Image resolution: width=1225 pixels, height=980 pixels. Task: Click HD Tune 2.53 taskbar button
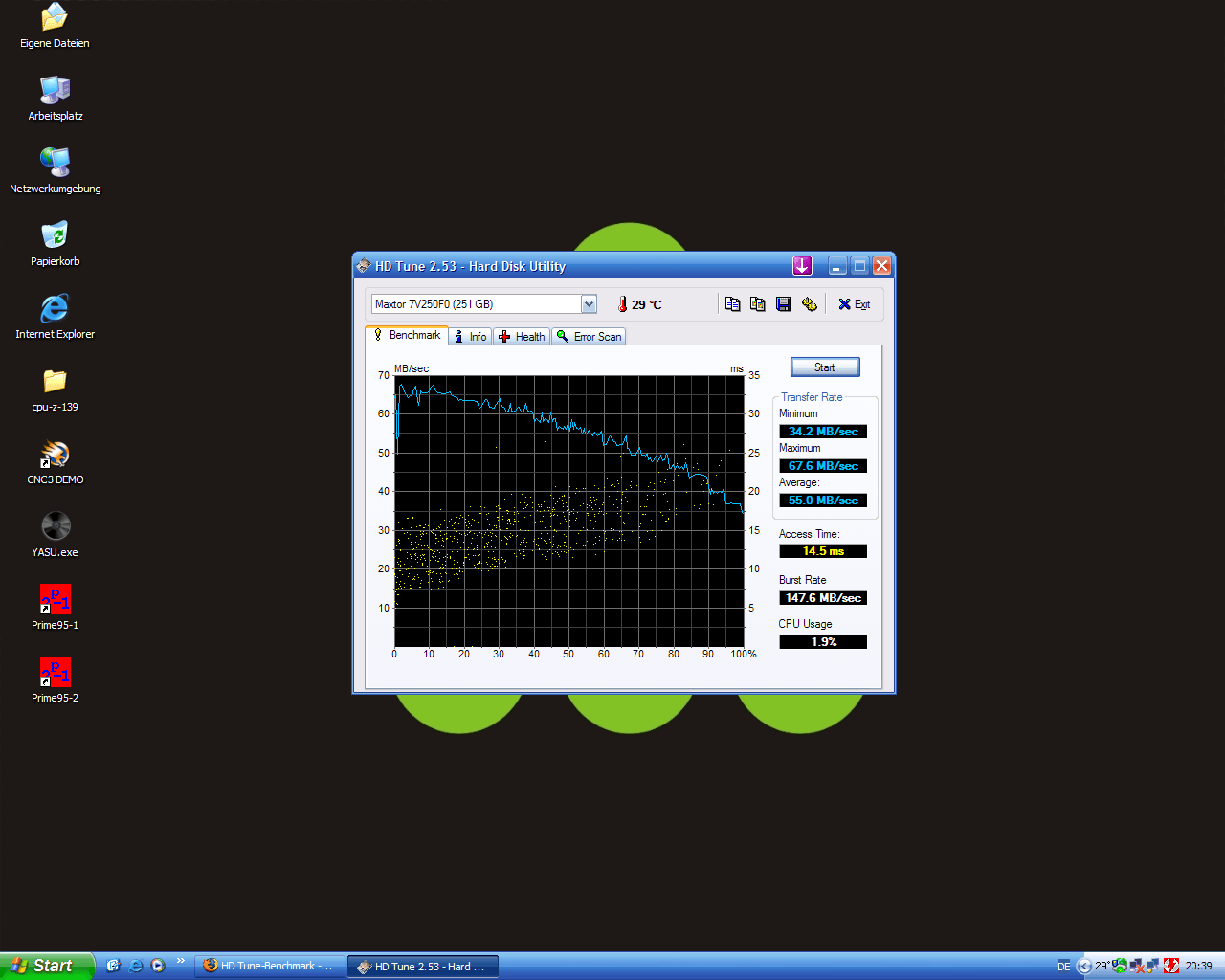click(x=422, y=966)
